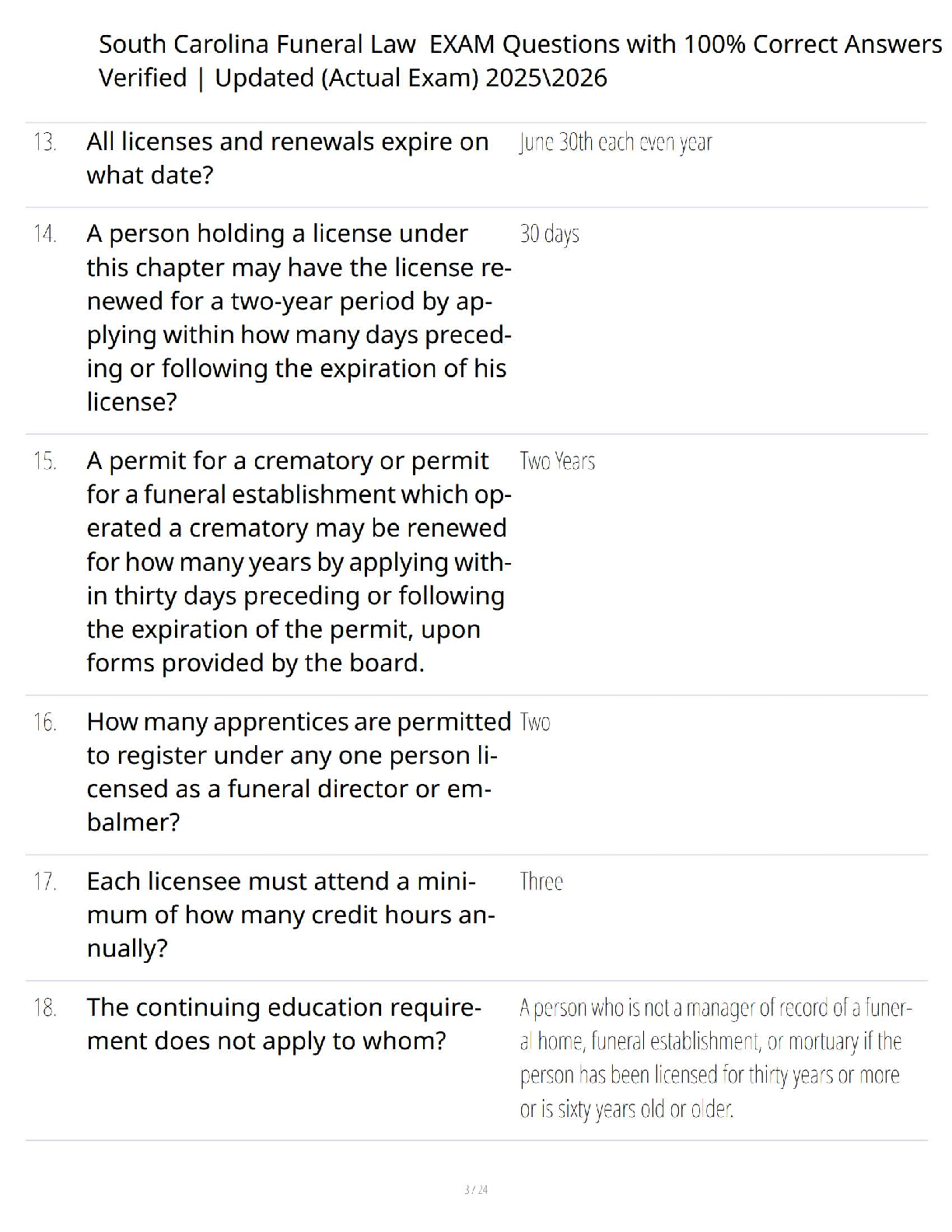Click the answer "Two Years"
Image resolution: width=952 pixels, height=1232 pixels.
[x=557, y=461]
